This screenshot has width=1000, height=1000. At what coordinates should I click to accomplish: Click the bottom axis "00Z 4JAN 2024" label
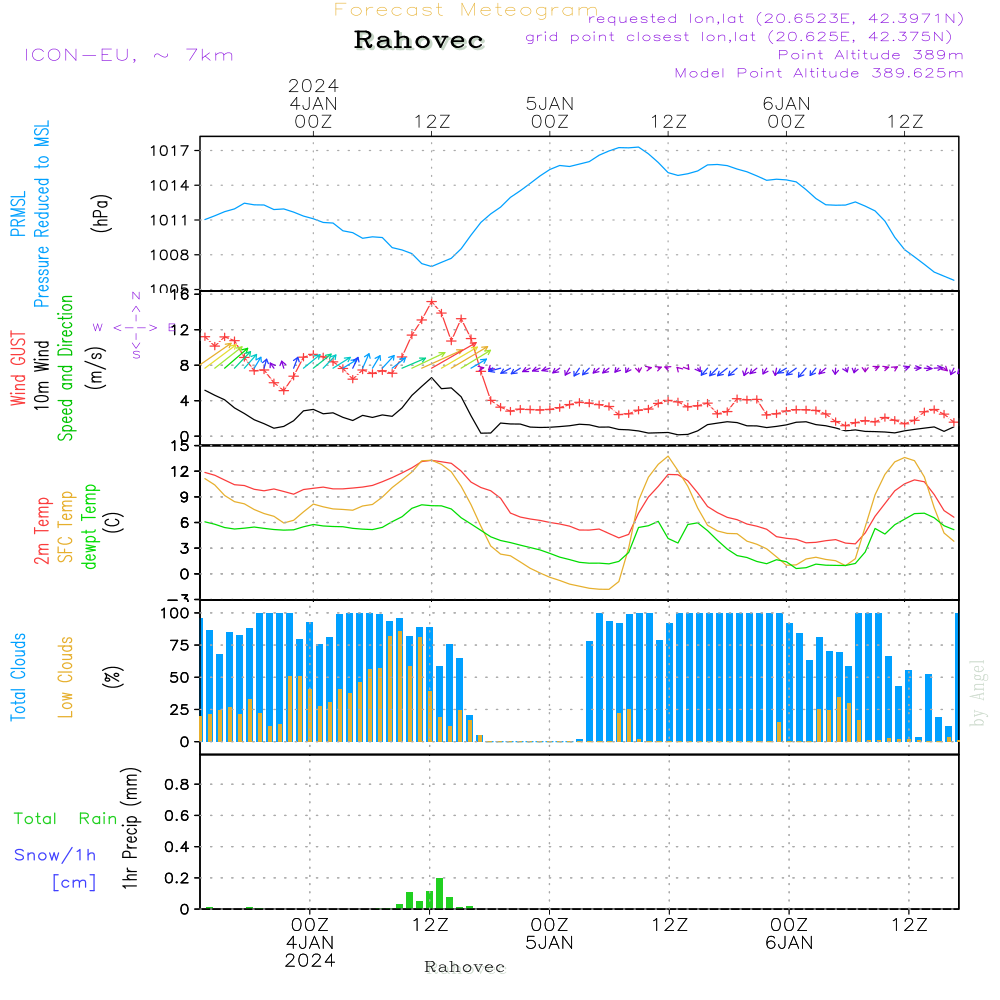coord(310,943)
